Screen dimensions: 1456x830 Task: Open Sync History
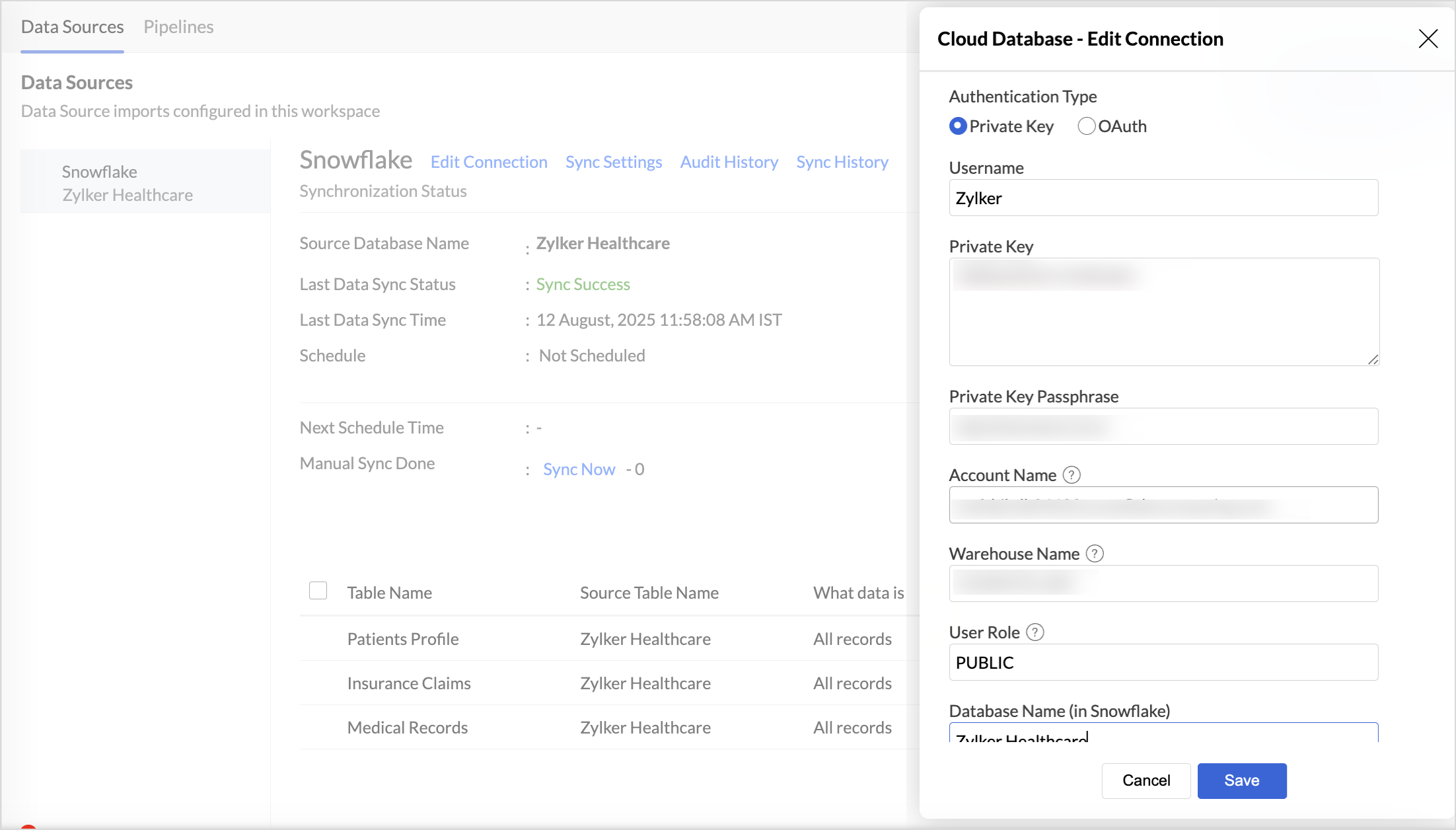(x=842, y=162)
